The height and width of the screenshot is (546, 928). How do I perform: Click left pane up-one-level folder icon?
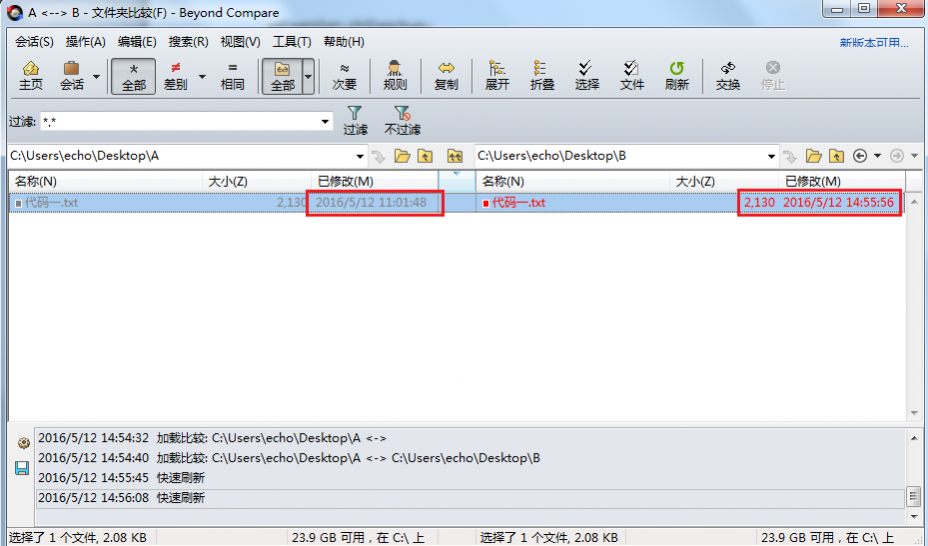pyautogui.click(x=425, y=156)
